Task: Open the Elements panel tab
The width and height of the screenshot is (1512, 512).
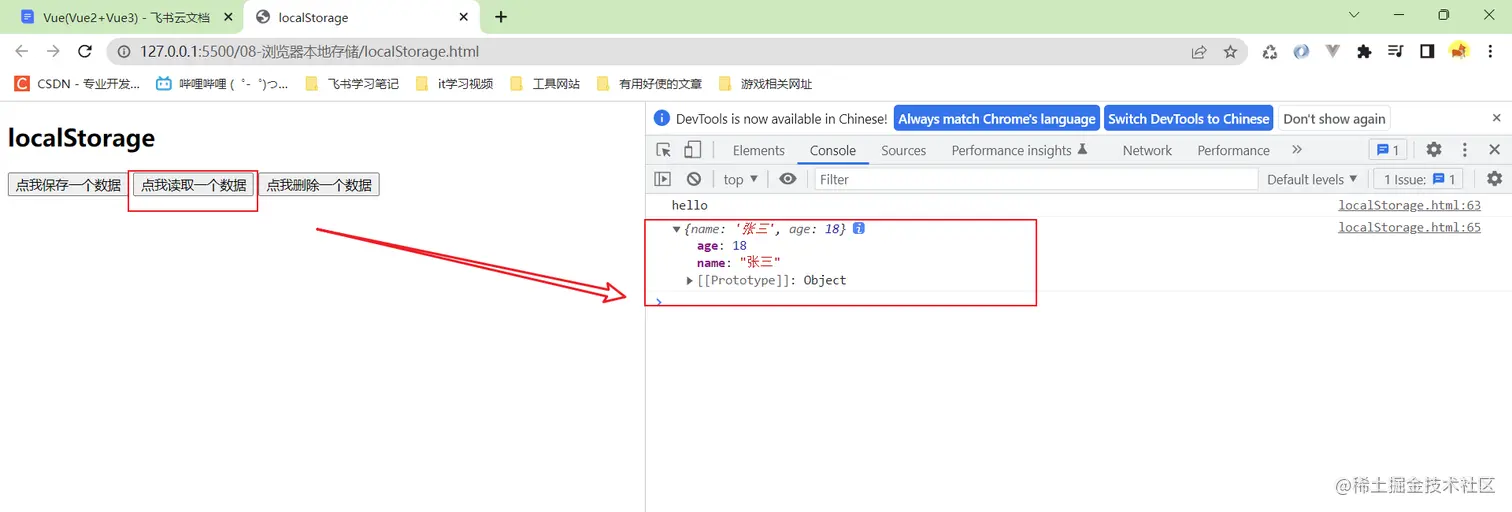Action: (758, 150)
